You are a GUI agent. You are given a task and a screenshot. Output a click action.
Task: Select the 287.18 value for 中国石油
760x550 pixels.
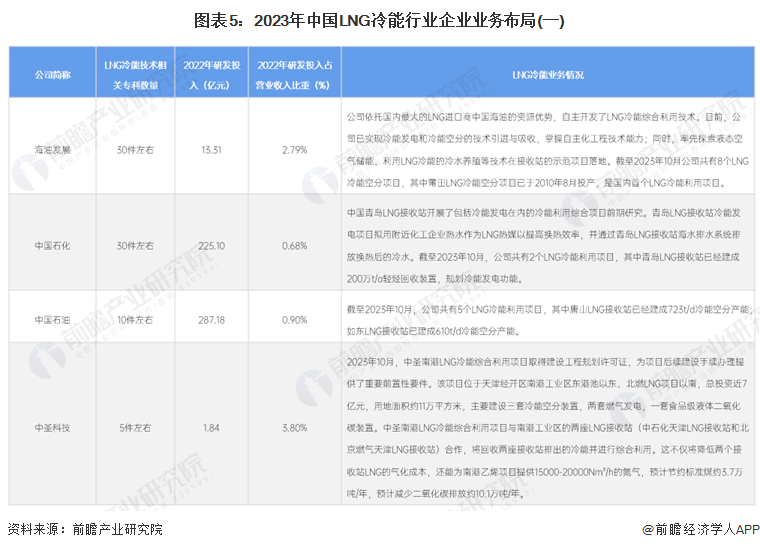(211, 320)
